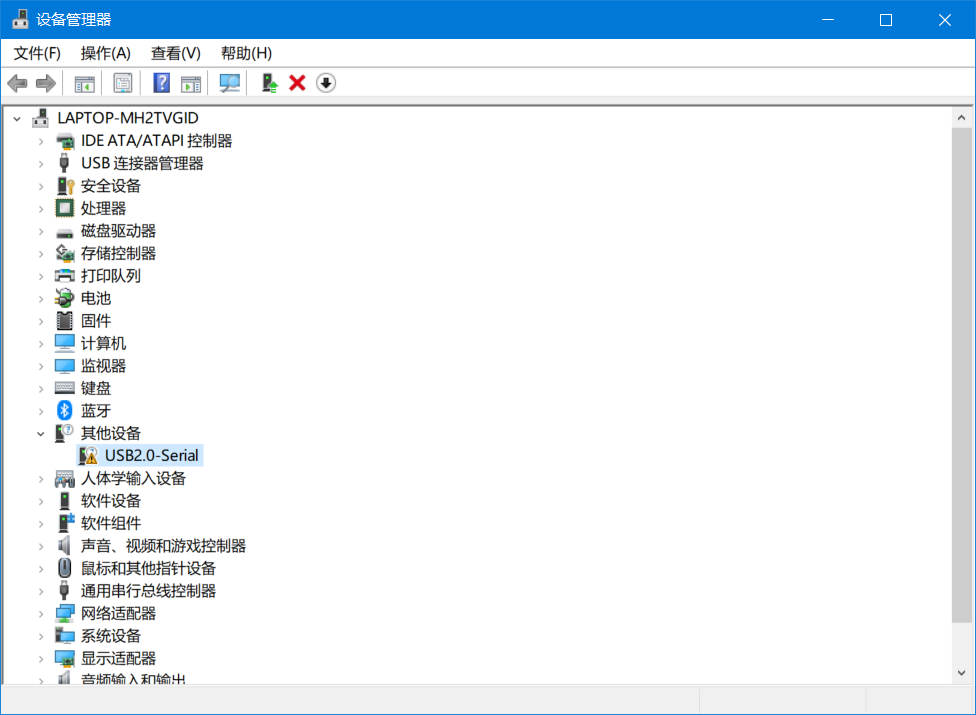Click the Forward arrow toolbar icon
The height and width of the screenshot is (715, 976).
(45, 83)
